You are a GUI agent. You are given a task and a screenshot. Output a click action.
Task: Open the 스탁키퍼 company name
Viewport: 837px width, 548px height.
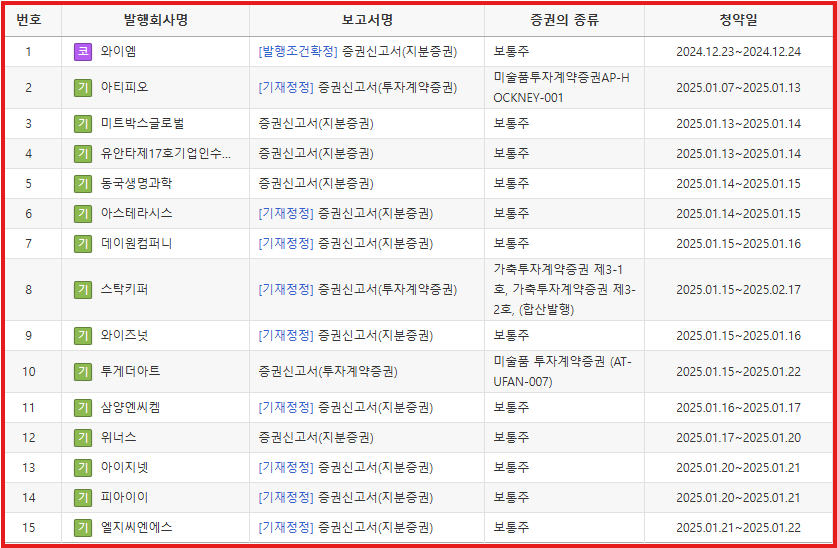[124, 290]
